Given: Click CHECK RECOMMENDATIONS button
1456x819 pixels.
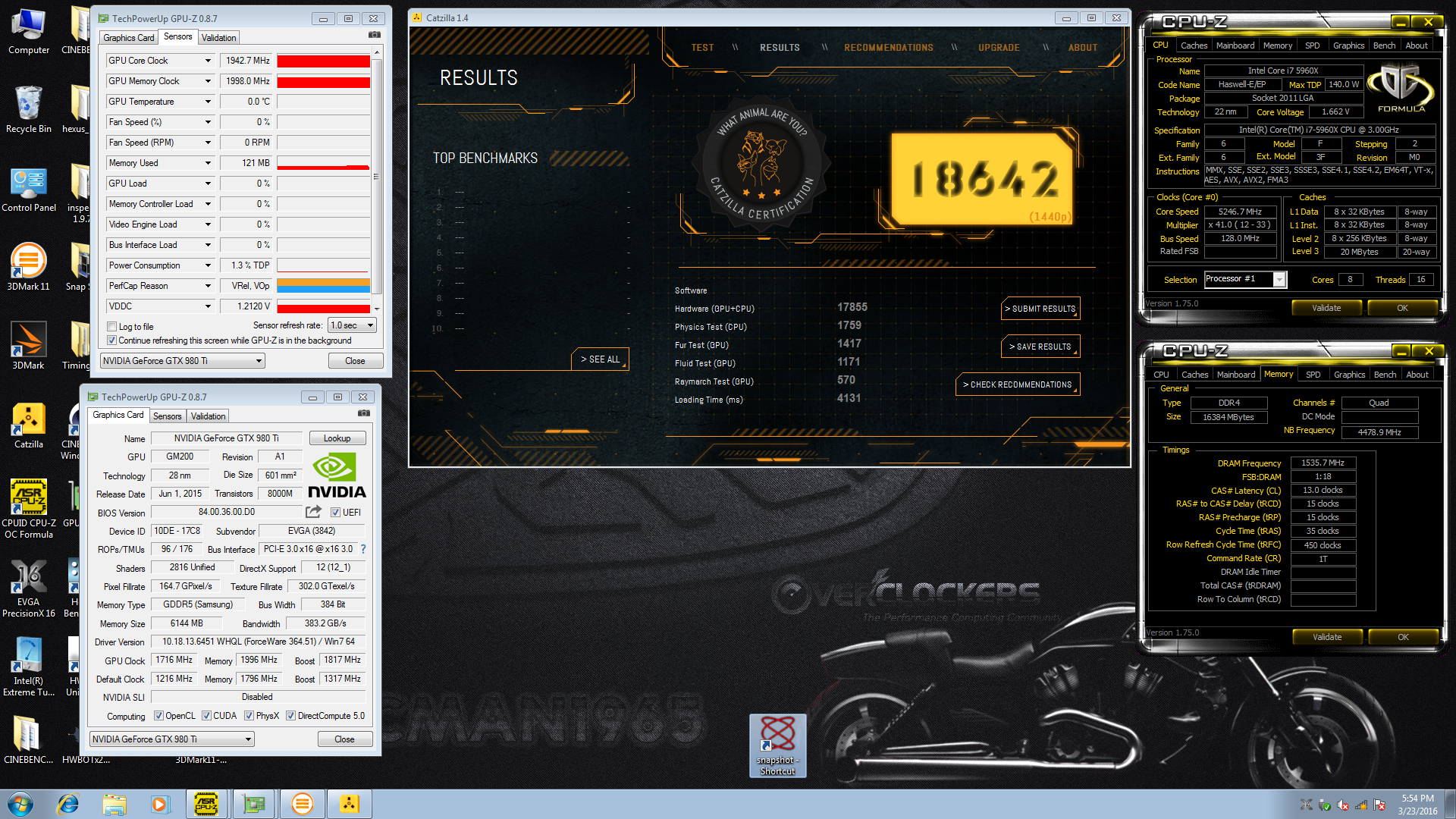Looking at the screenshot, I should click(1018, 384).
